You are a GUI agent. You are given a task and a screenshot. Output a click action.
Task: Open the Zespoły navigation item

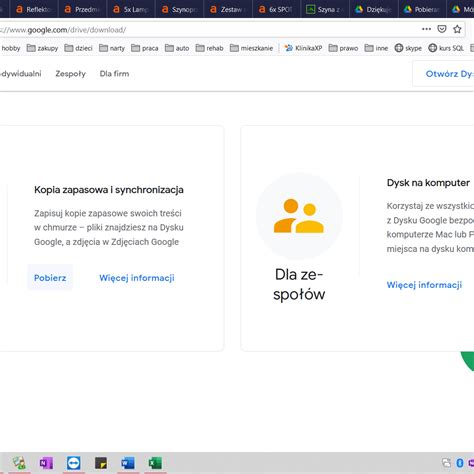pyautogui.click(x=70, y=74)
